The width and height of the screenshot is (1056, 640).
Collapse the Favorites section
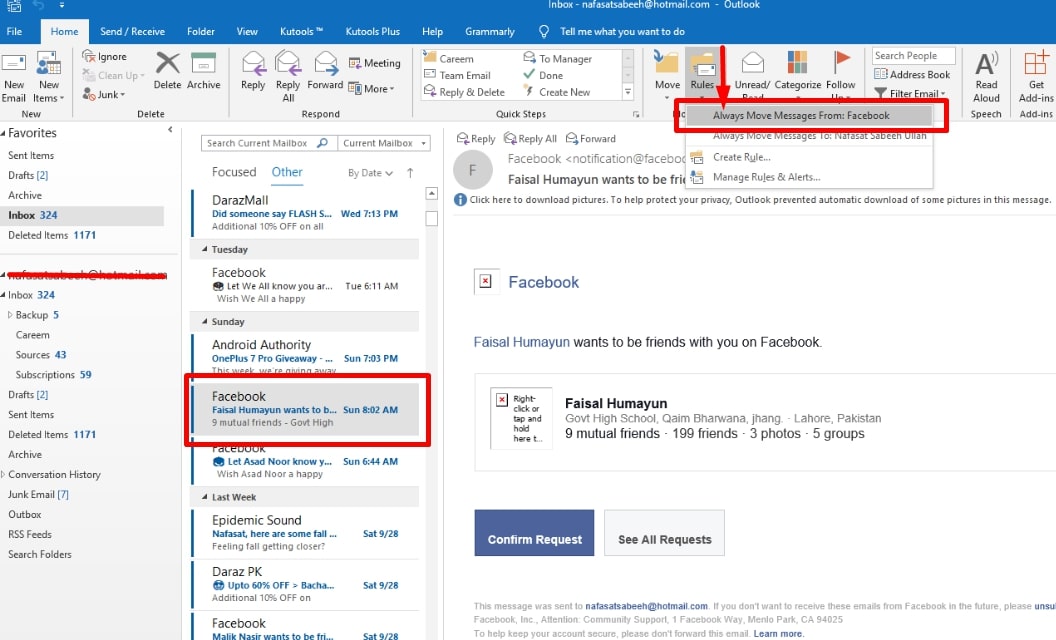coord(3,133)
